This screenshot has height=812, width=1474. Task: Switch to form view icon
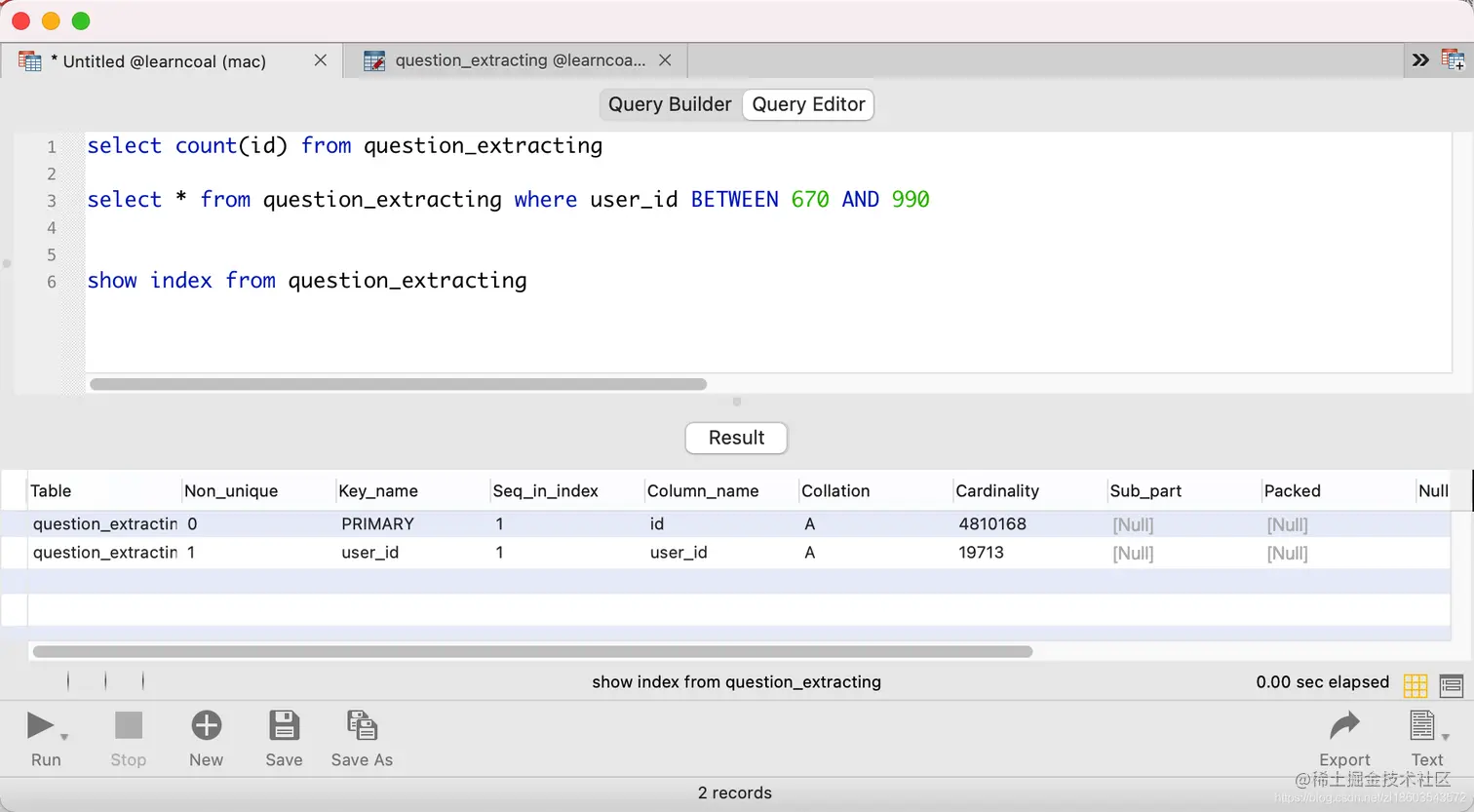[x=1452, y=685]
